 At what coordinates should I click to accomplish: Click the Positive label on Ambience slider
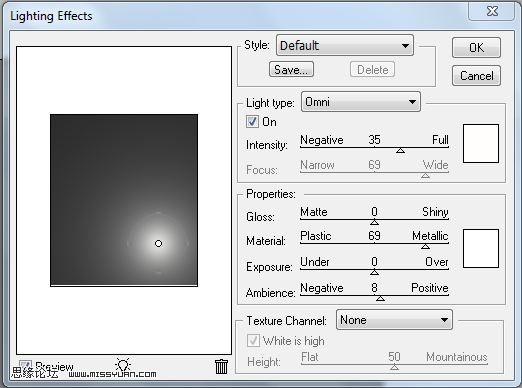[430, 287]
